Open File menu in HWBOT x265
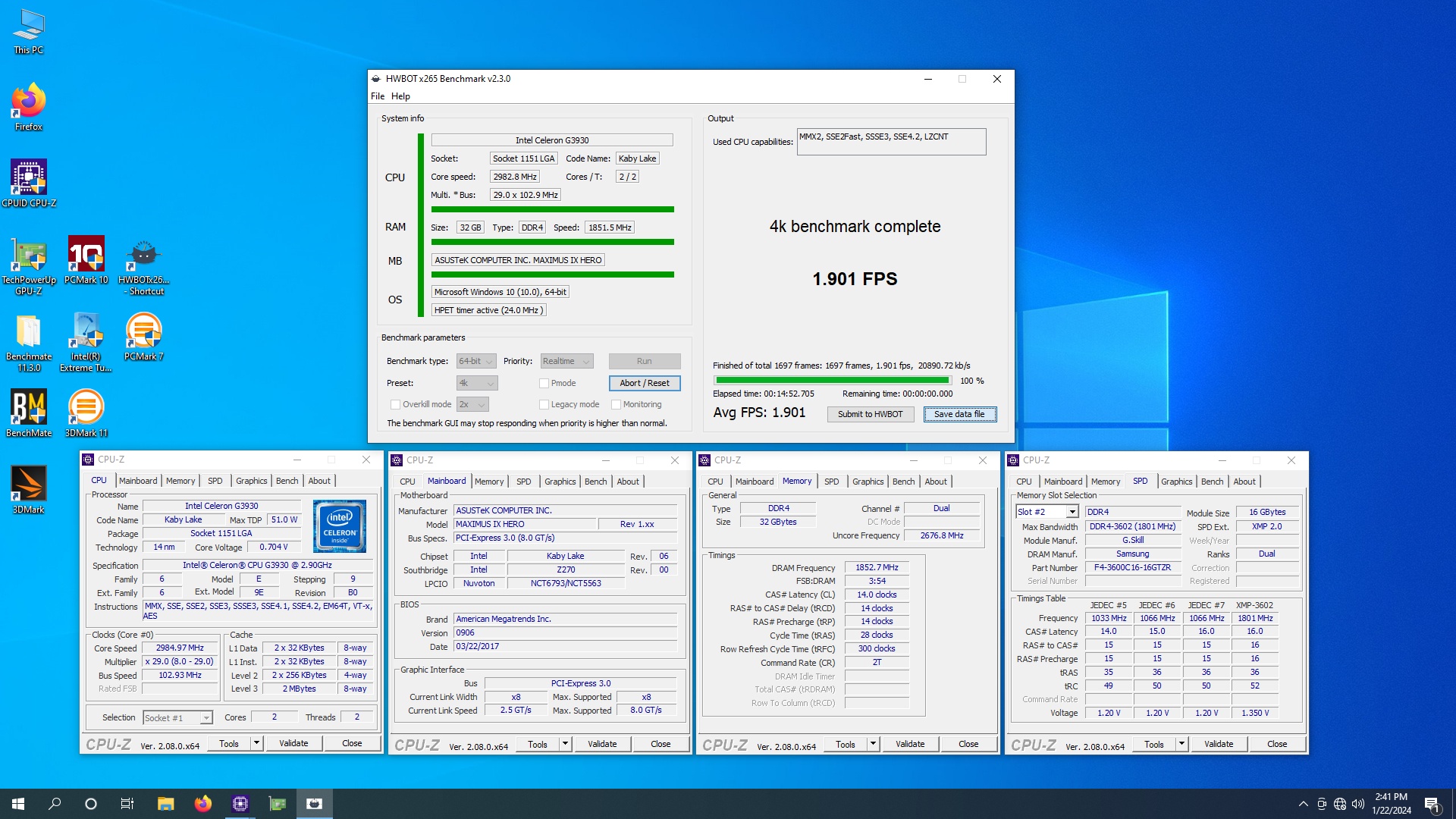Image resolution: width=1456 pixels, height=819 pixels. point(378,96)
